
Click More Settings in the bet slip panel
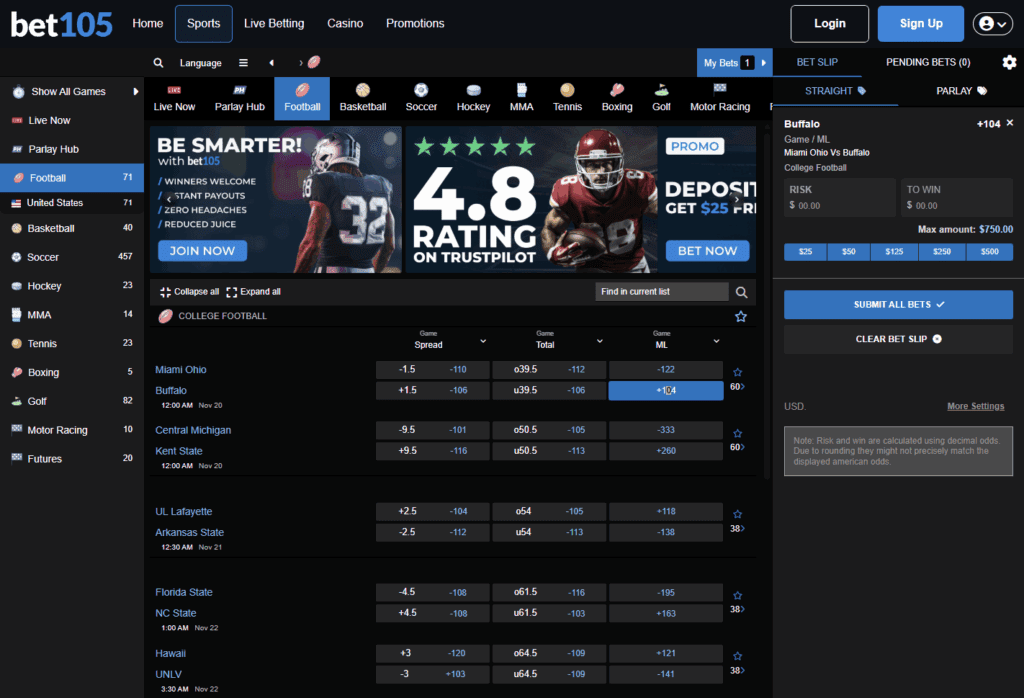(x=975, y=406)
